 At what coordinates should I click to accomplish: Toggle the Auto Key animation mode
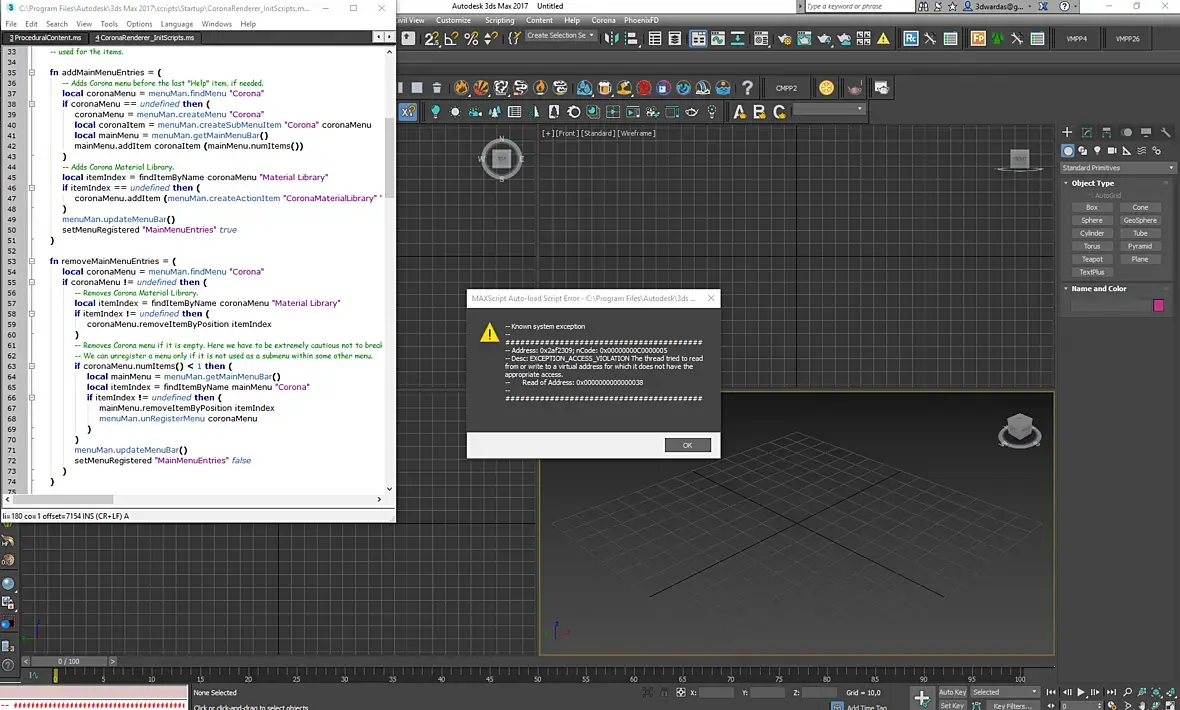click(x=952, y=692)
